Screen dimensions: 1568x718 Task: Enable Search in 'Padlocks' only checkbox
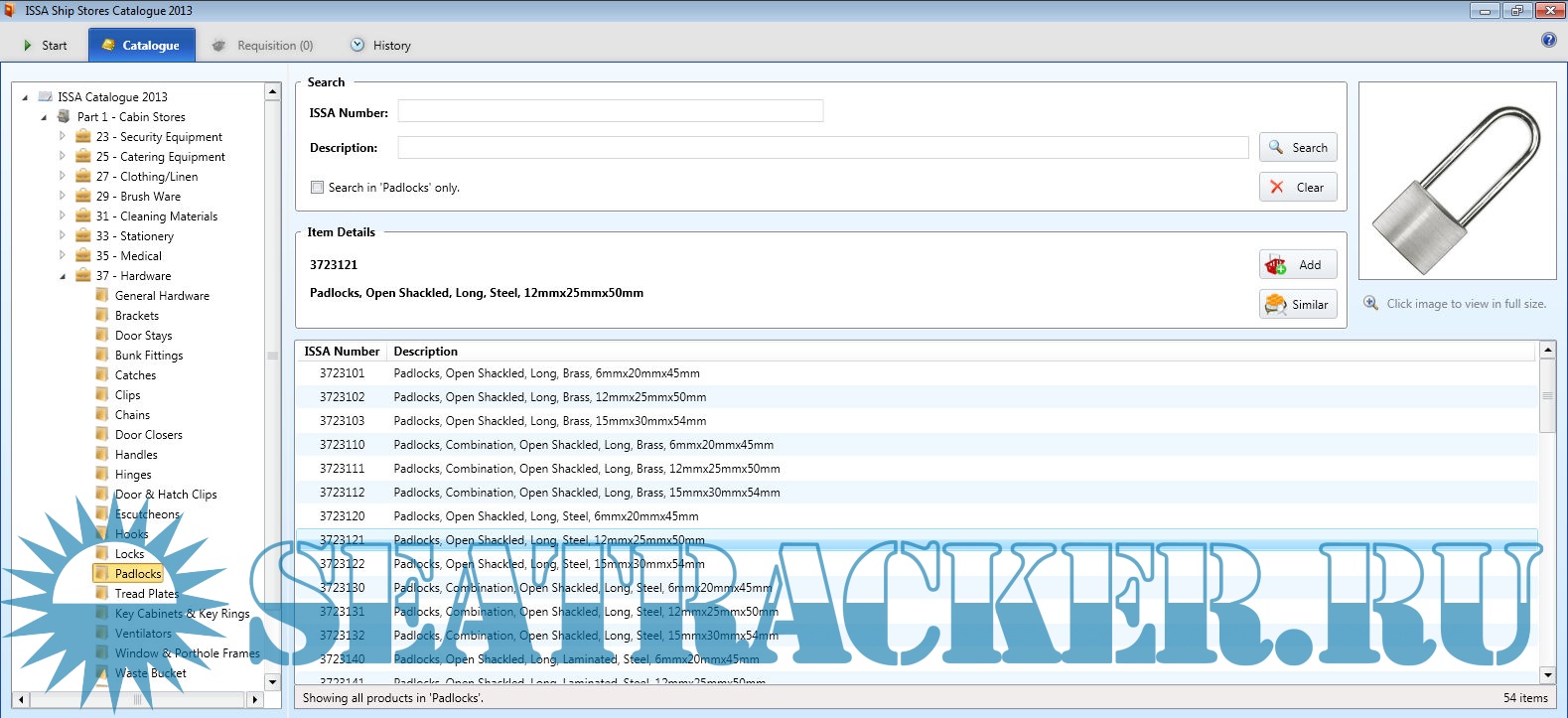click(318, 187)
